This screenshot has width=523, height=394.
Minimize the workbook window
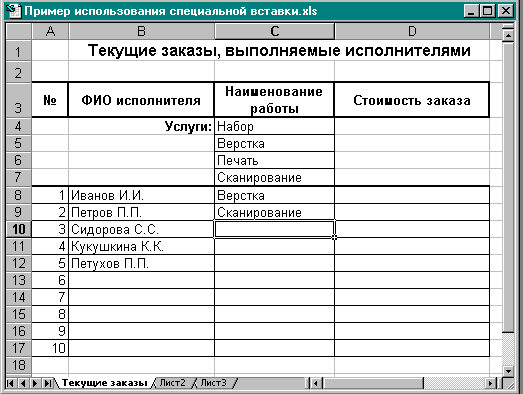[471, 11]
